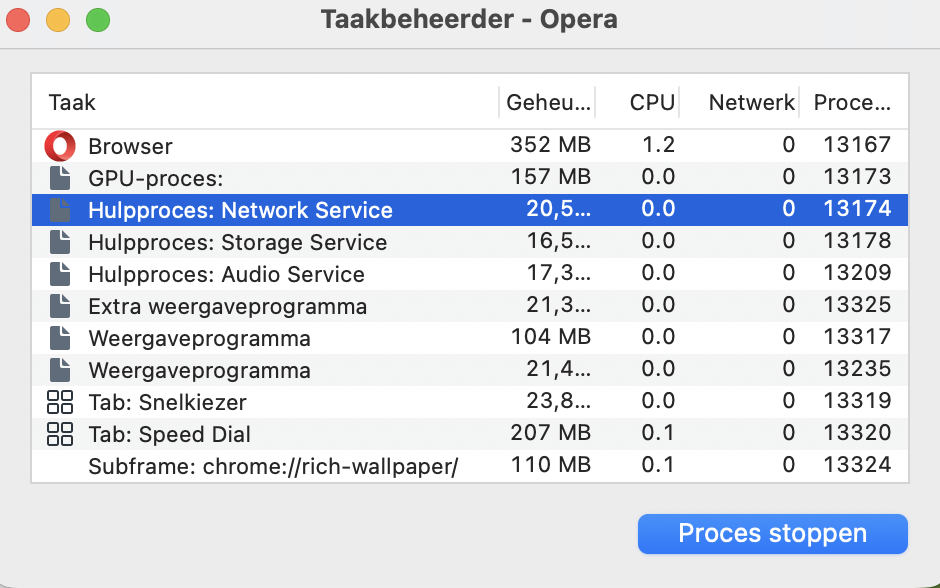This screenshot has width=940, height=588.
Task: Select the second Weergaveprogramma row
Action: click(300, 369)
